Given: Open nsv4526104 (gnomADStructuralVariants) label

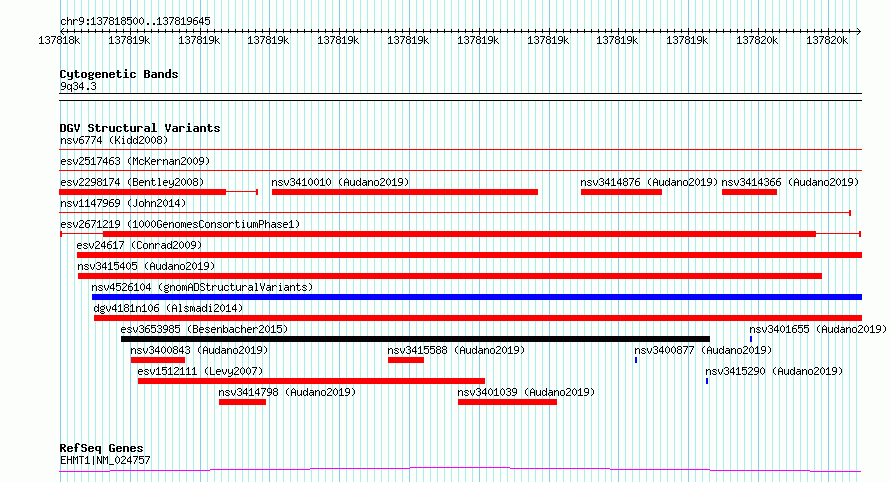Looking at the screenshot, I should click(202, 287).
